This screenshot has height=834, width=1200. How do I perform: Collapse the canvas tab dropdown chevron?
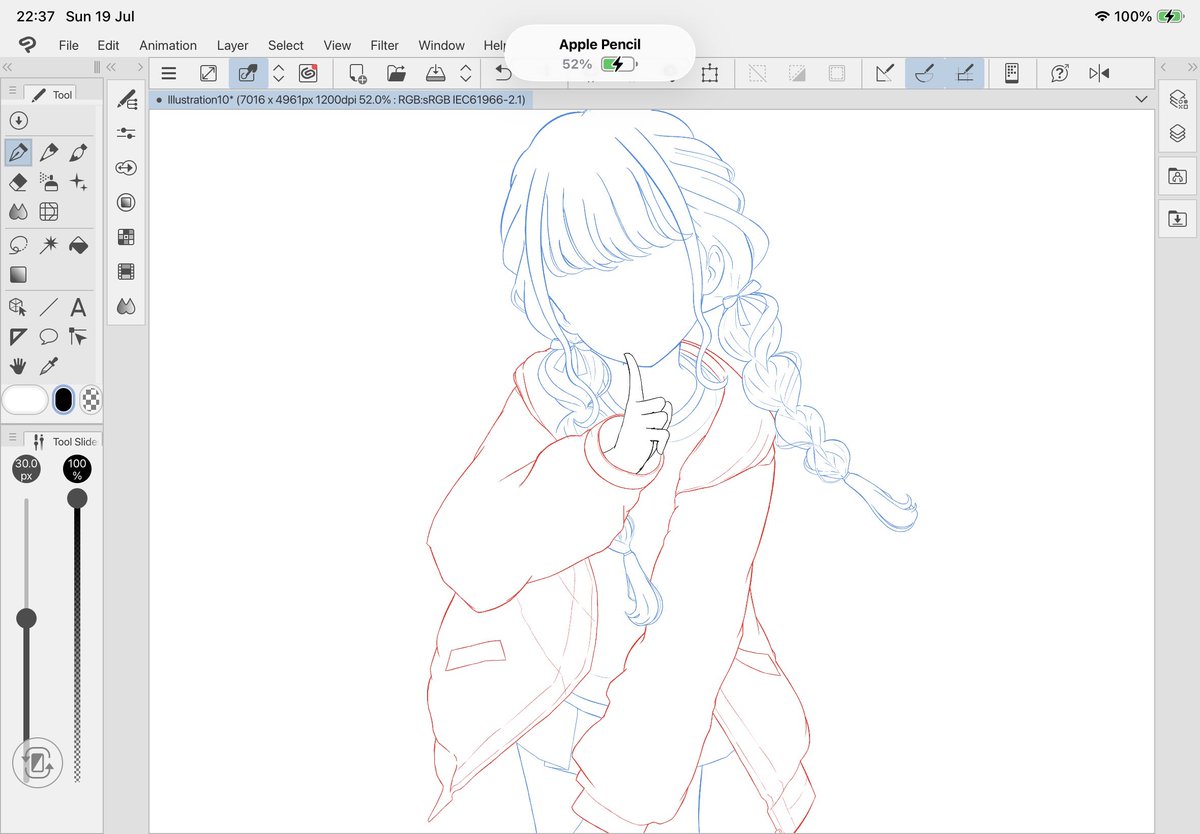[1142, 99]
